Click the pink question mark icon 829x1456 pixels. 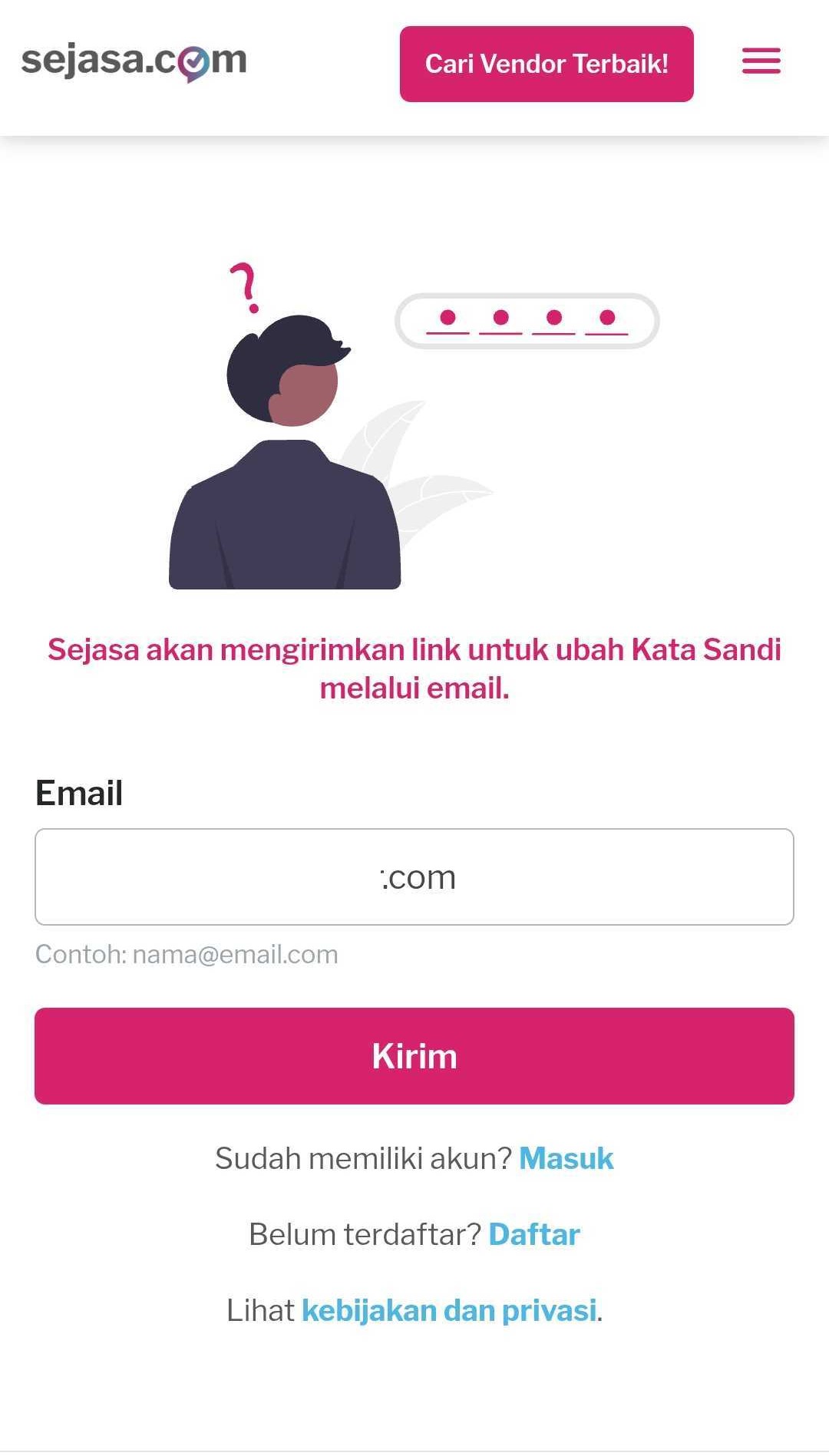pyautogui.click(x=246, y=288)
